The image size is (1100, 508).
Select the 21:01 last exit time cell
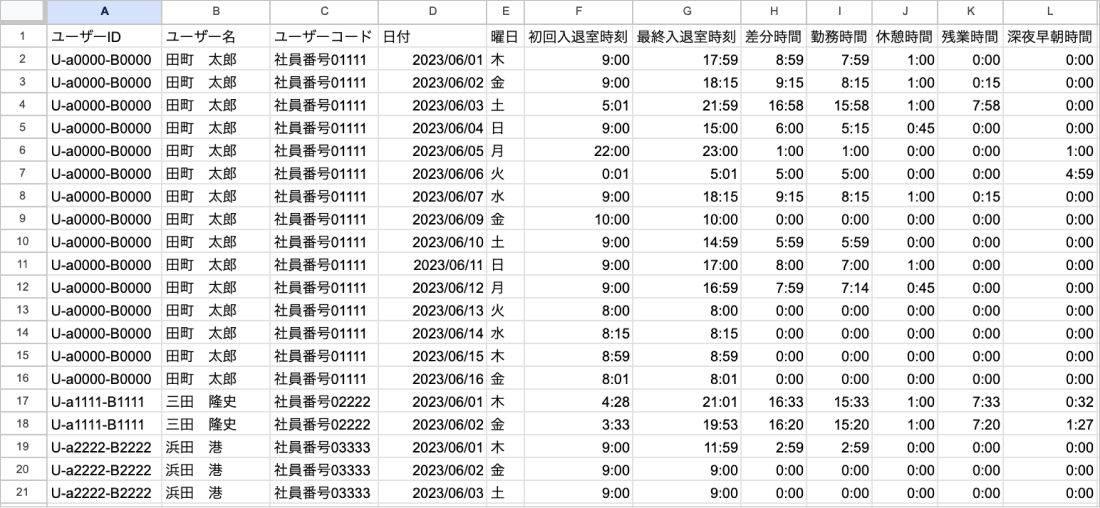pos(687,401)
